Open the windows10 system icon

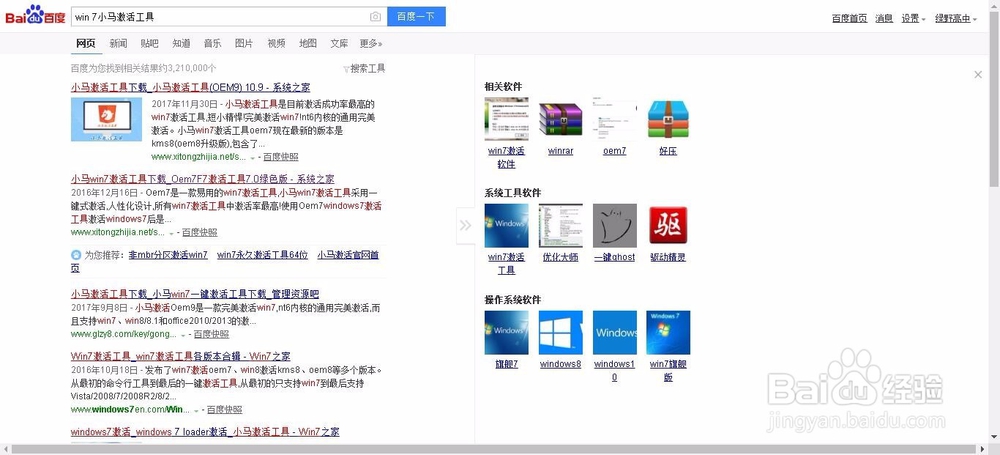(615, 332)
